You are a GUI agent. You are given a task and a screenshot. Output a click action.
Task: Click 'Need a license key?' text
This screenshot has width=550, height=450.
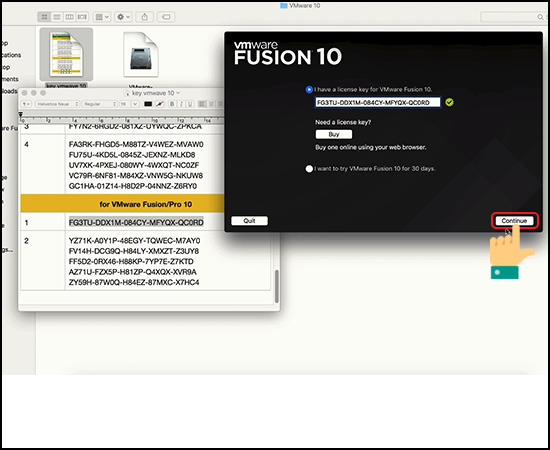pos(343,122)
